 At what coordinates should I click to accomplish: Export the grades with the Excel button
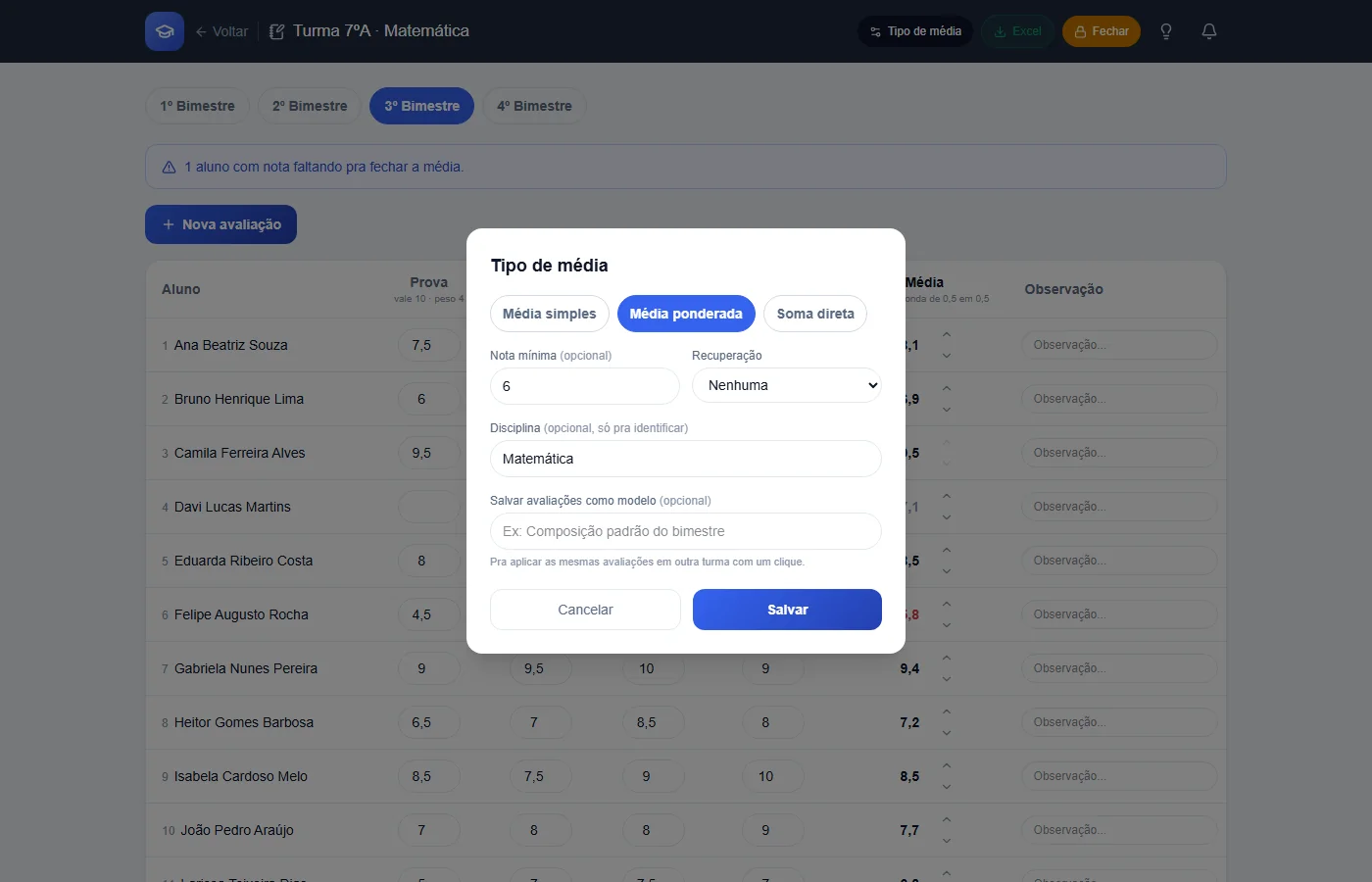point(1017,31)
